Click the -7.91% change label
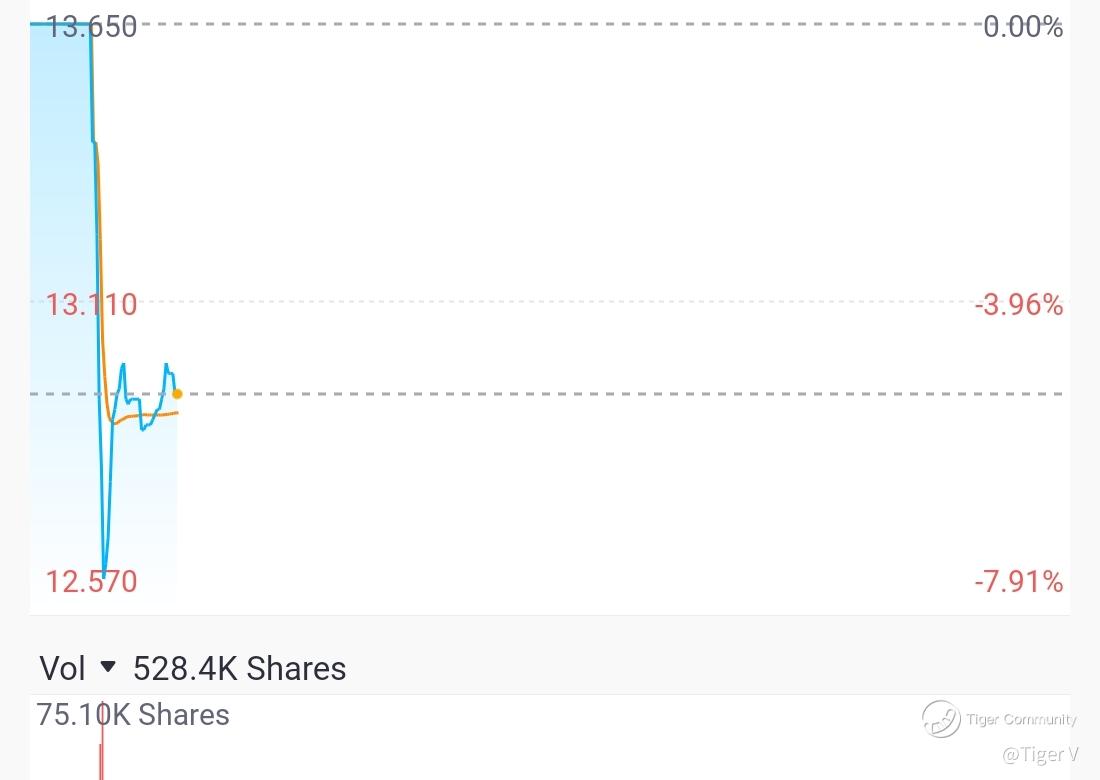This screenshot has height=780, width=1100. [x=1019, y=582]
